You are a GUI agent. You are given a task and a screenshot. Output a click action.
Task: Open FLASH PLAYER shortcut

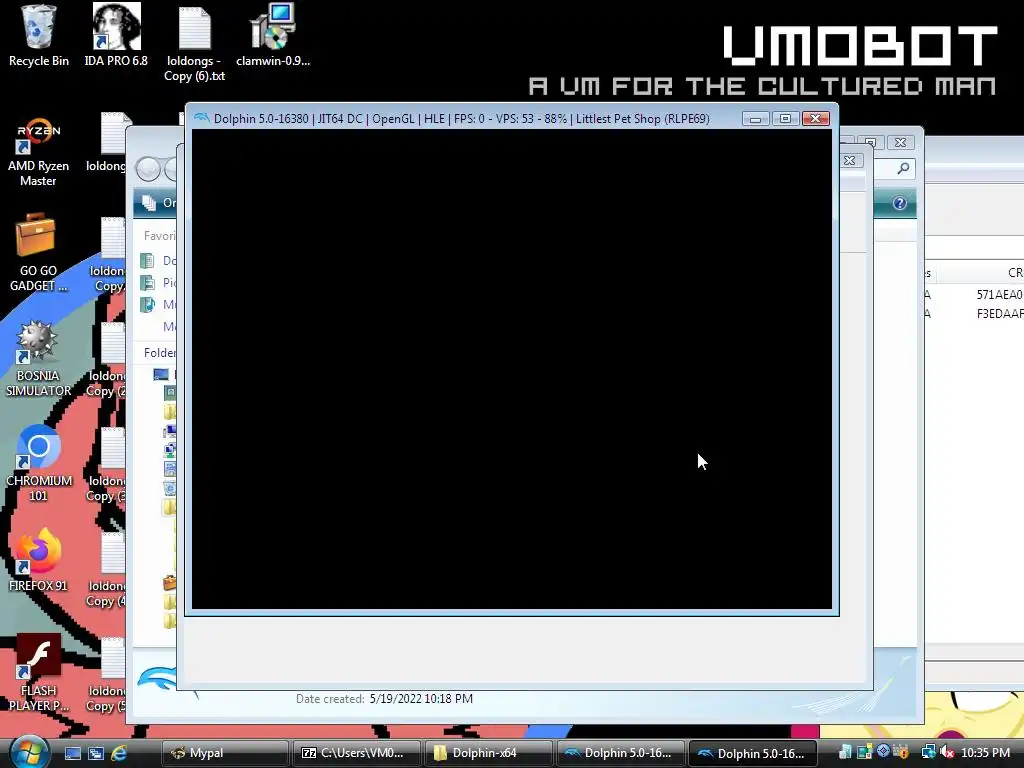[x=38, y=673]
